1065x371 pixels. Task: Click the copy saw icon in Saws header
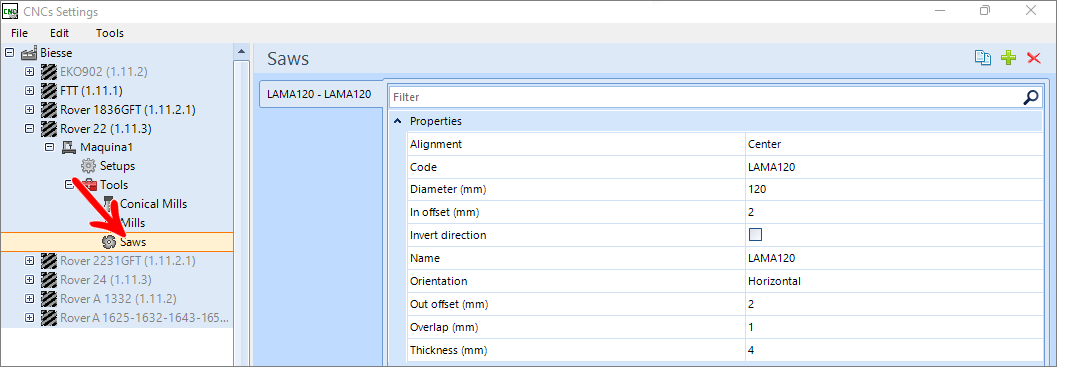tap(982, 58)
